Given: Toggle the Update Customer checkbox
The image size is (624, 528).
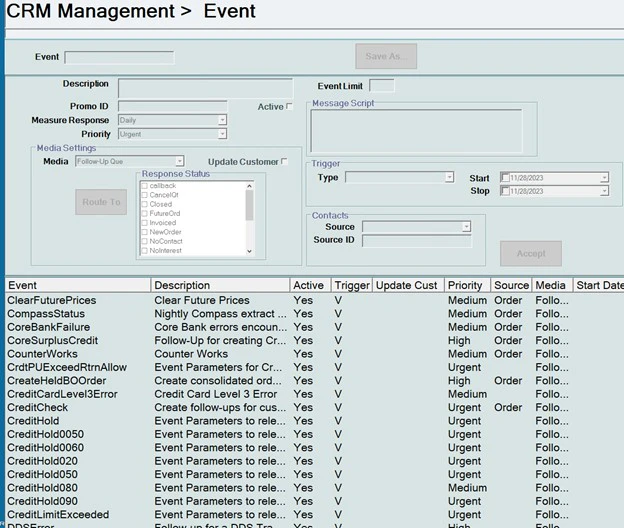Looking at the screenshot, I should 284,161.
